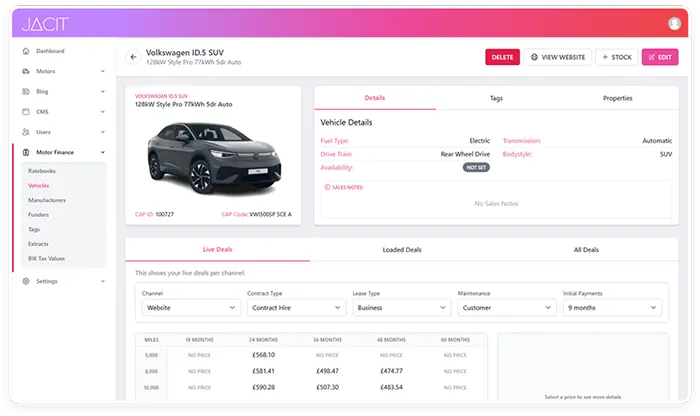The image size is (700, 416).
Task: Open the user profile avatar
Action: click(x=674, y=23)
